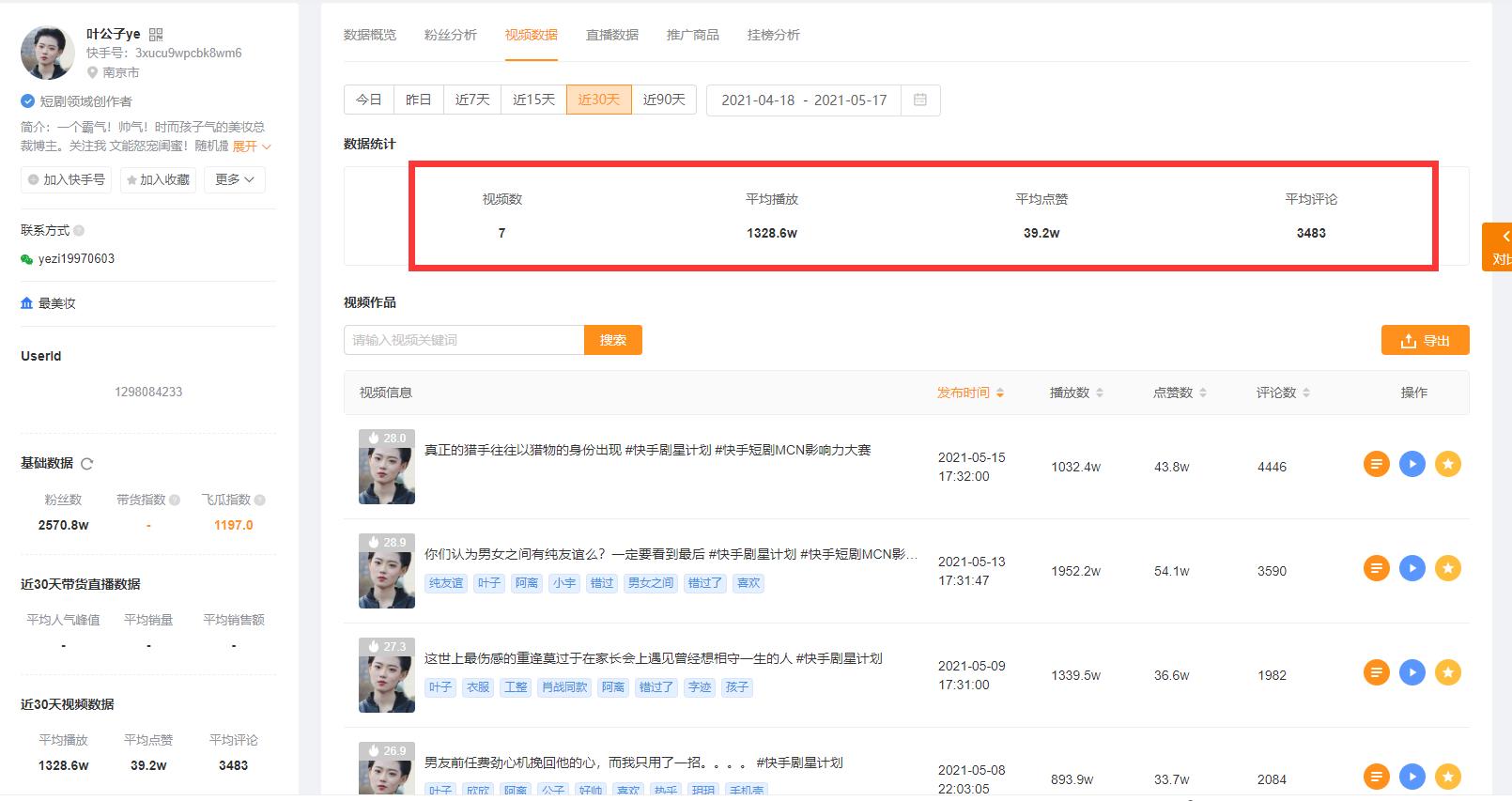Open details icon for 2021-05-15 video
The height and width of the screenshot is (801, 1512).
[x=1377, y=464]
